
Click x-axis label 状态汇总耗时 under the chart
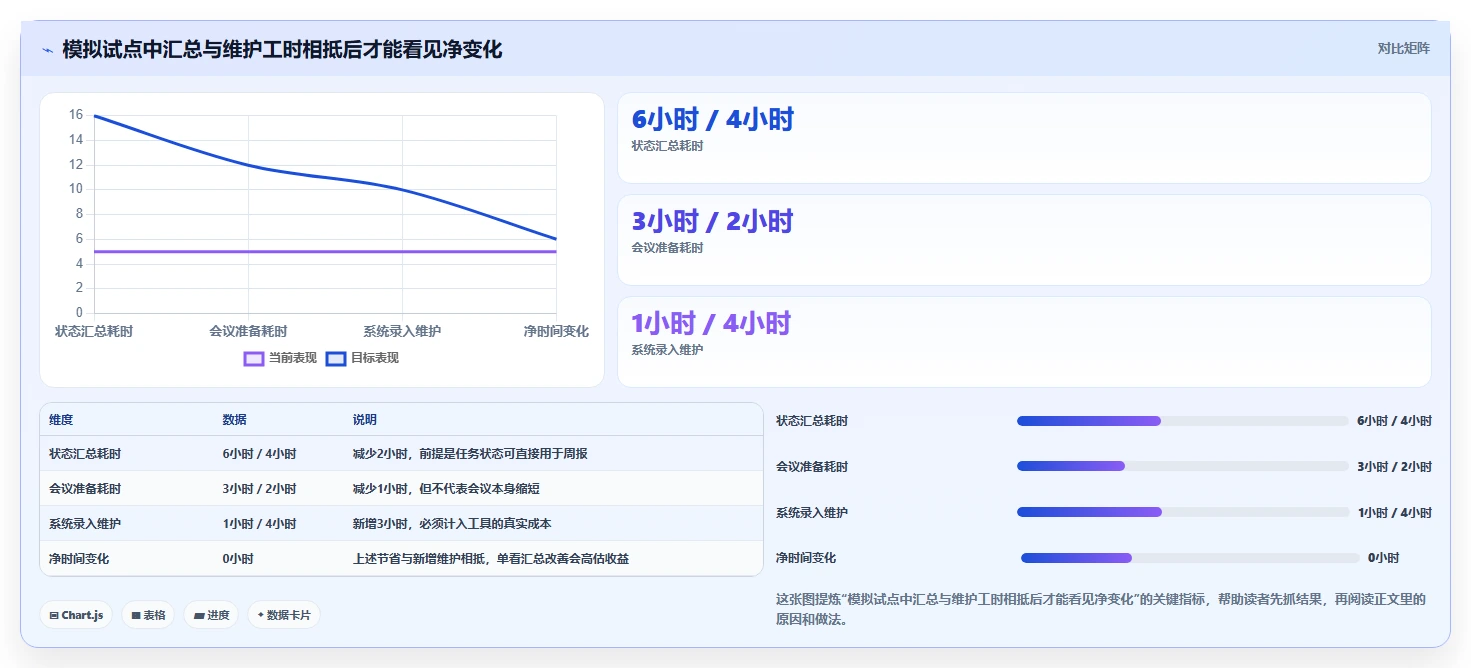click(x=94, y=331)
